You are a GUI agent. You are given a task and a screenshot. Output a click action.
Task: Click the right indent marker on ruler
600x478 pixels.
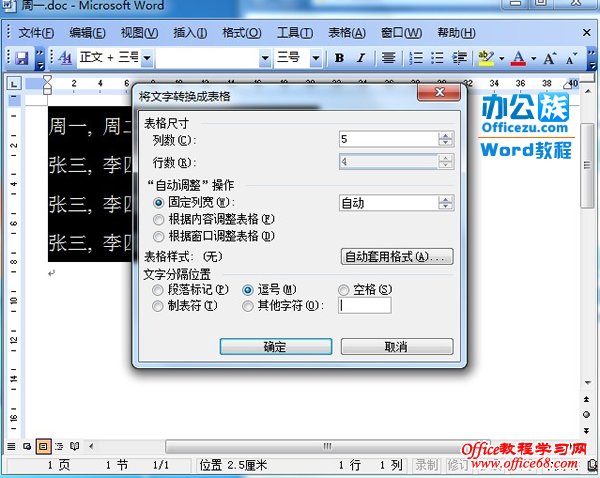(568, 85)
